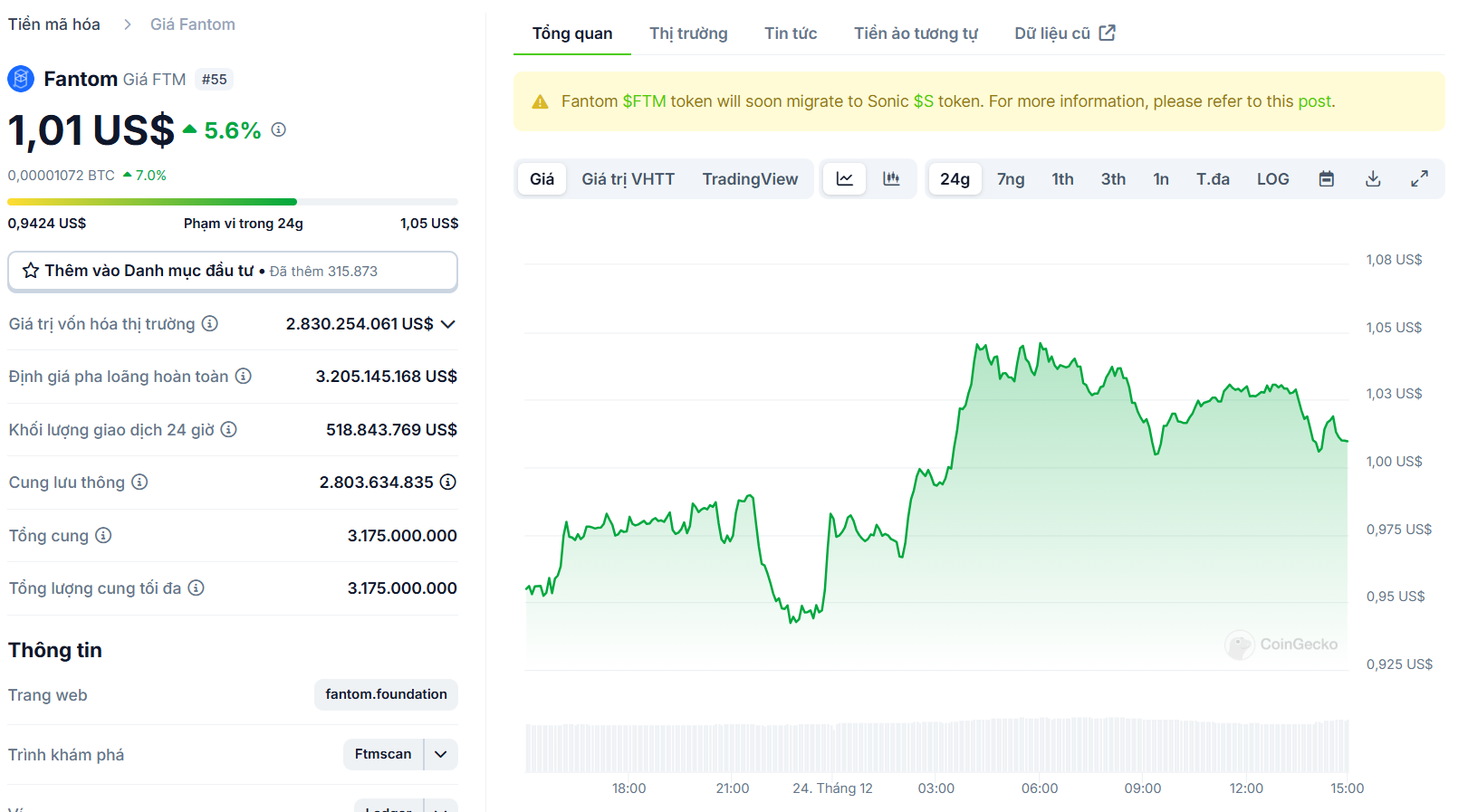The height and width of the screenshot is (812, 1468).
Task: Open the calendar date range picker
Action: coord(1327,178)
